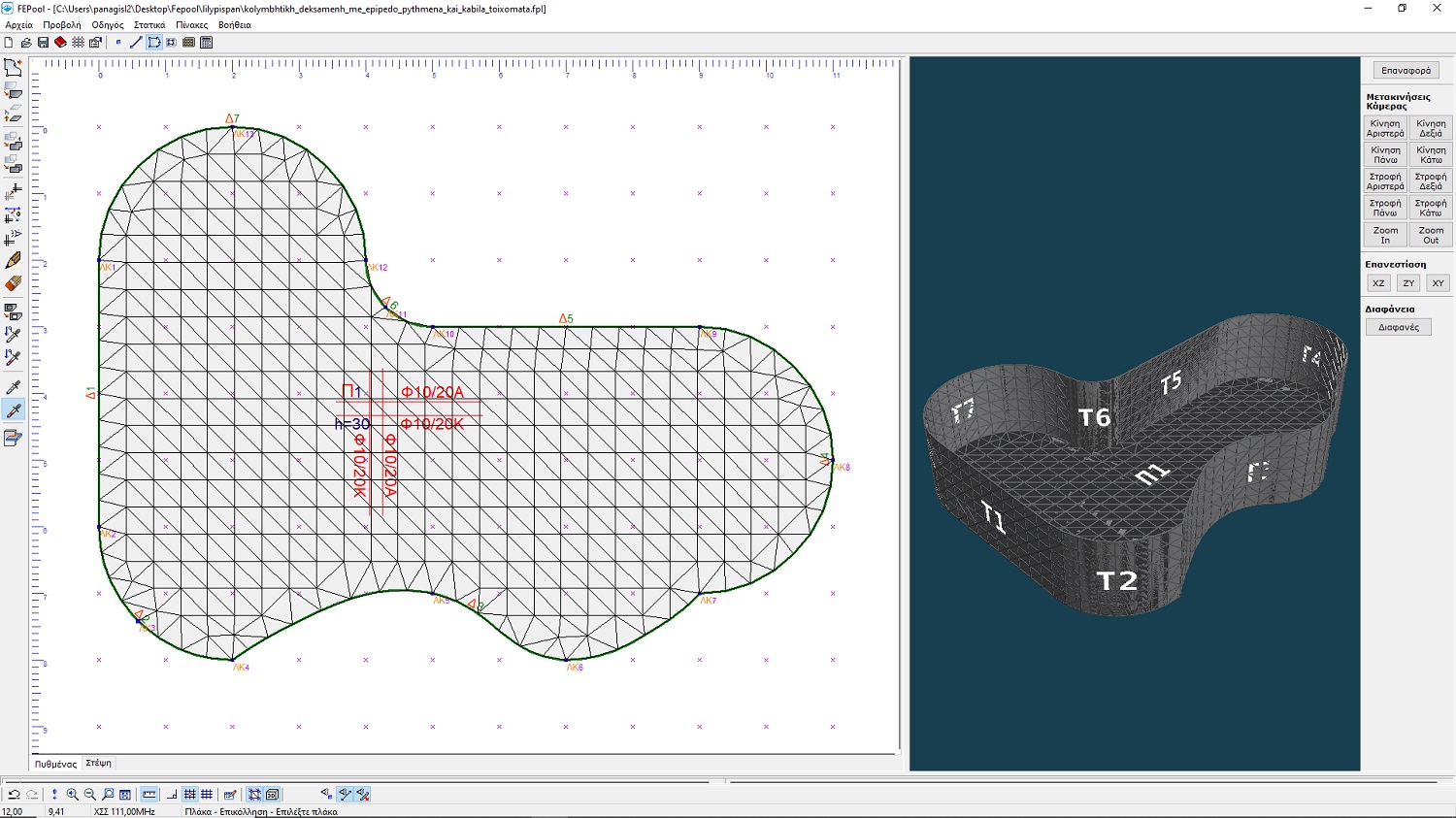Click the undo arrow
This screenshot has width=1456, height=818.
(14, 795)
